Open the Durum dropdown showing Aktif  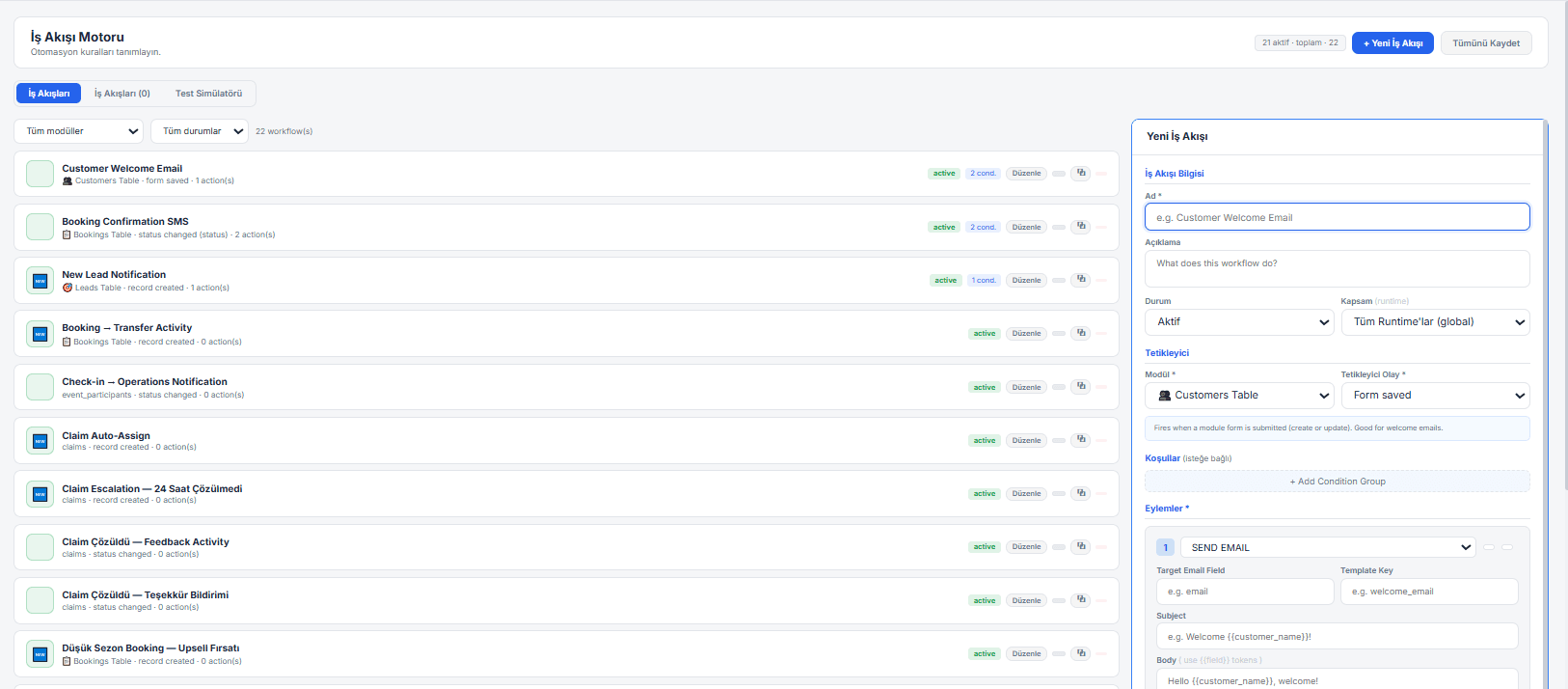tap(1239, 322)
